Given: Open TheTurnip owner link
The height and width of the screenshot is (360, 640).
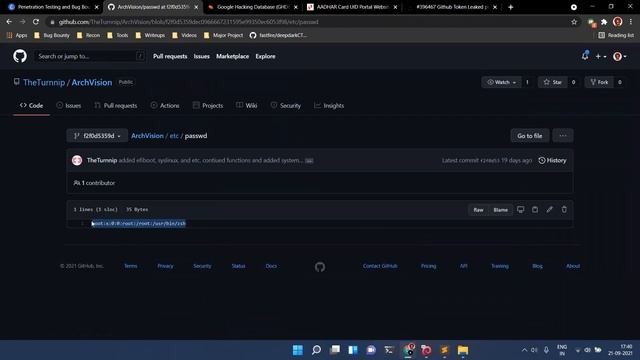Looking at the screenshot, I should 44,82.
